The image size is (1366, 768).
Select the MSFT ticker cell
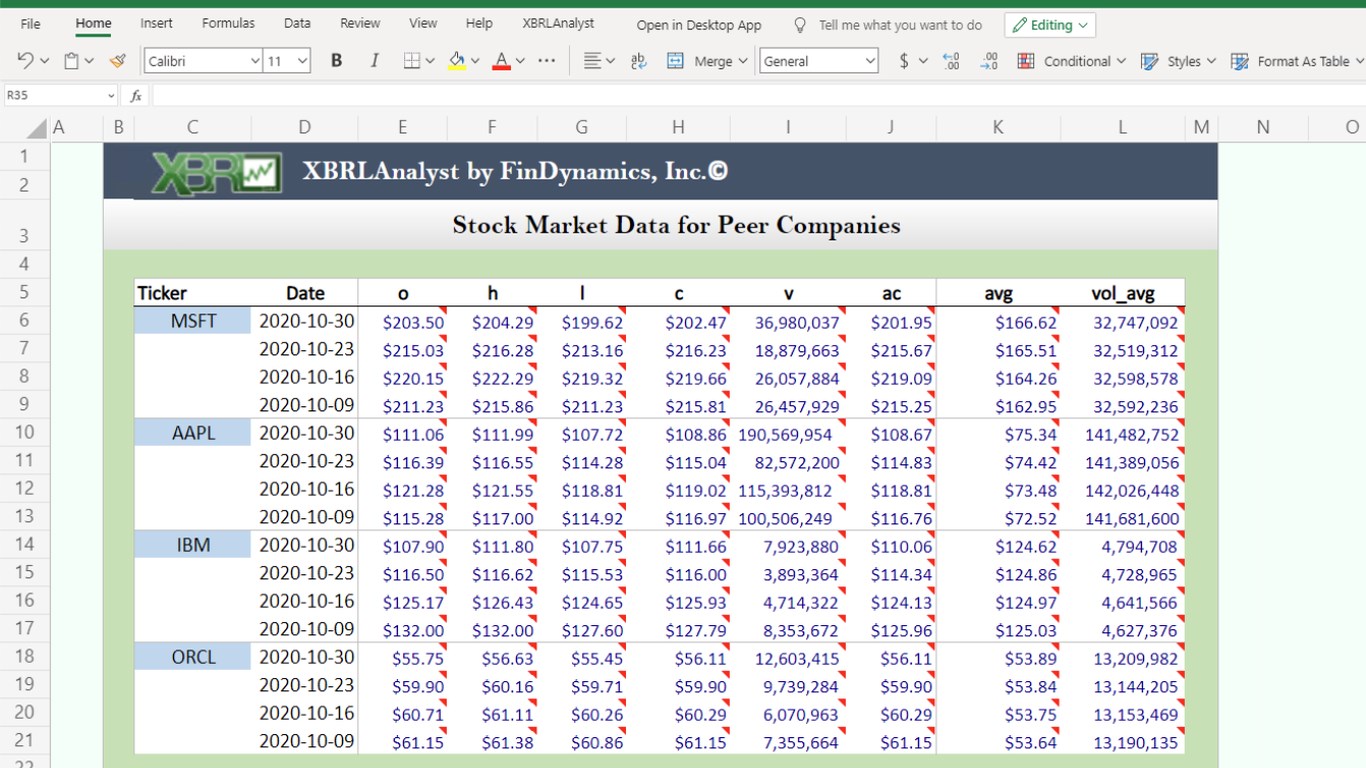[x=192, y=322]
